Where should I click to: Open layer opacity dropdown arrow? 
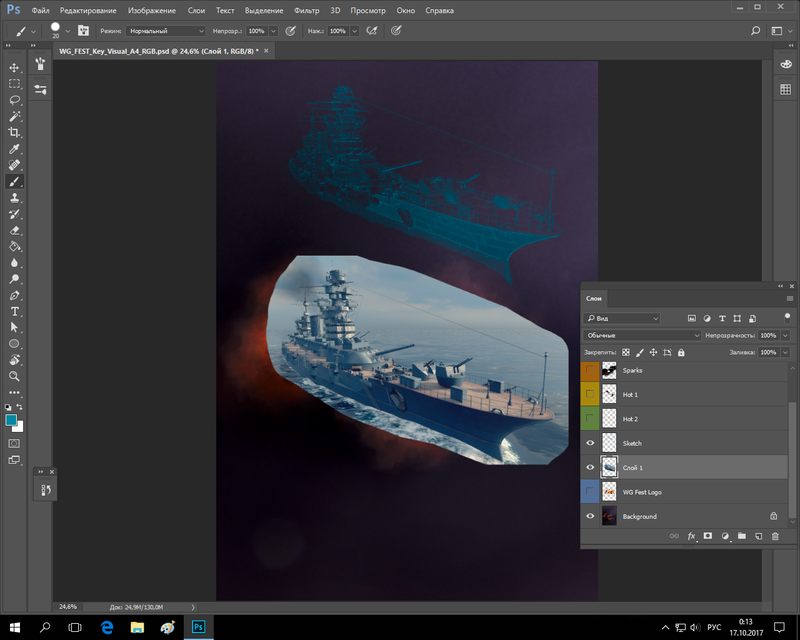tap(785, 335)
